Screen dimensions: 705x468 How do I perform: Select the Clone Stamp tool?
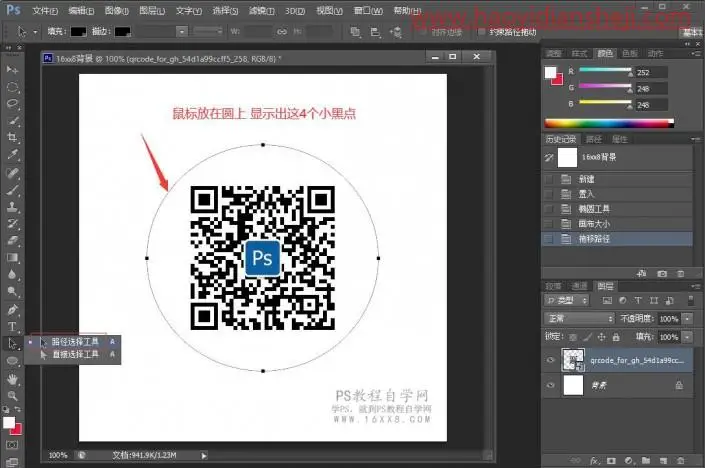tap(12, 207)
